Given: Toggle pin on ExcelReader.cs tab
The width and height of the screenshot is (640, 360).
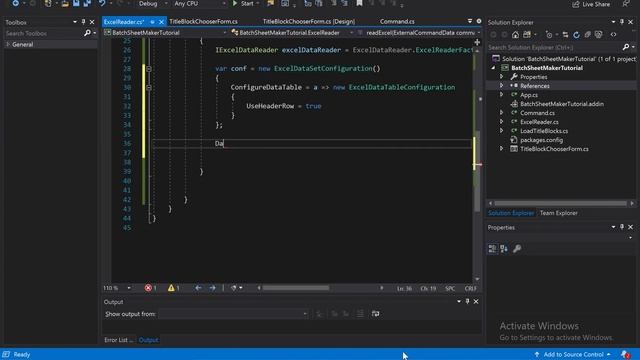Looking at the screenshot, I should click(152, 22).
